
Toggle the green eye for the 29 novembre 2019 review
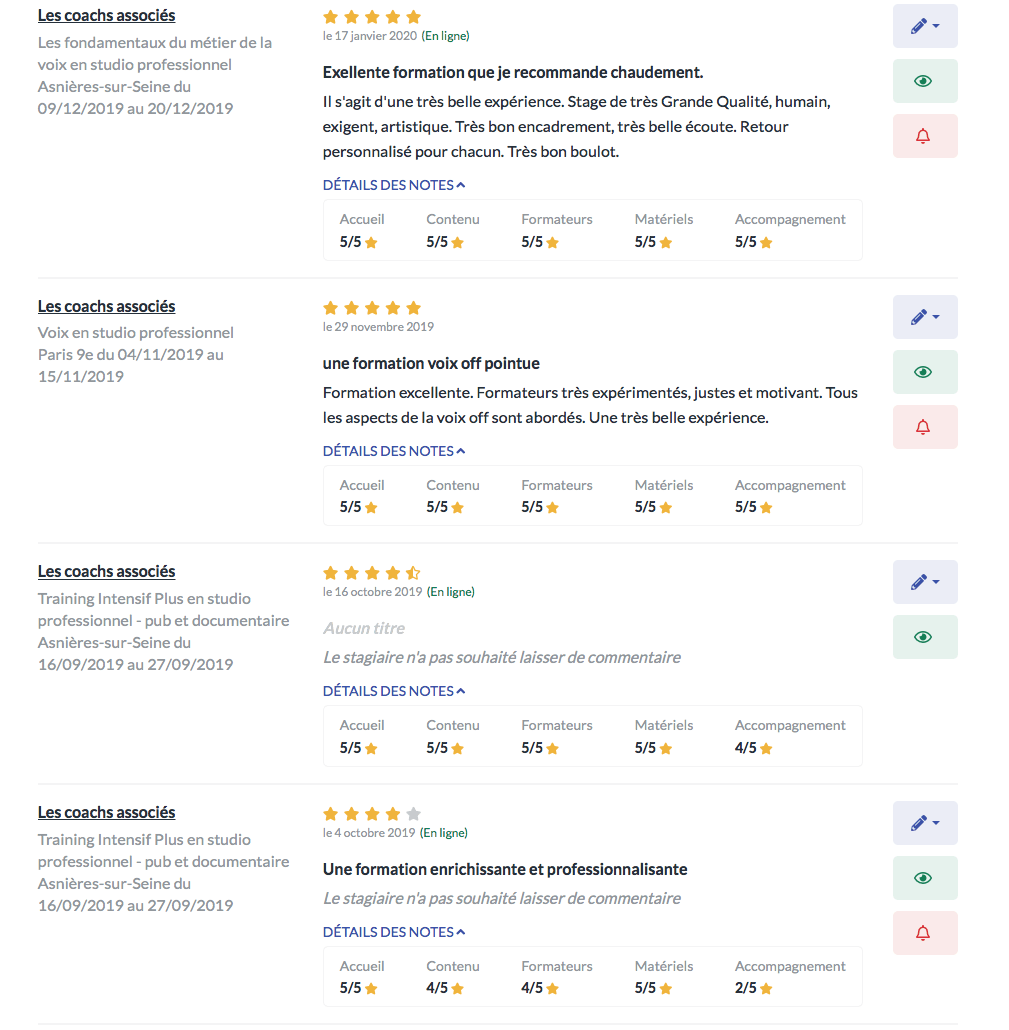924,372
